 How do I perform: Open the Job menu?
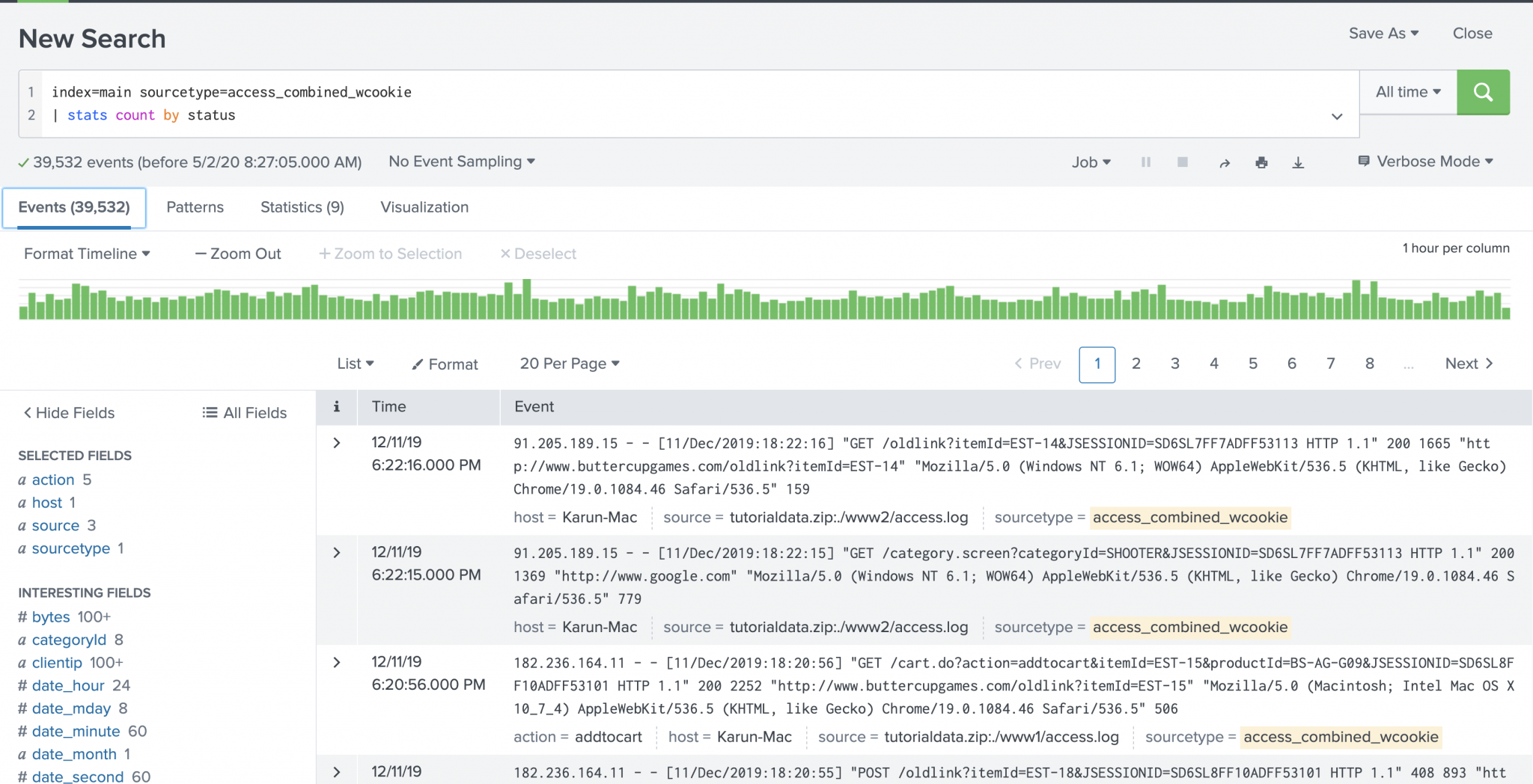point(1091,162)
